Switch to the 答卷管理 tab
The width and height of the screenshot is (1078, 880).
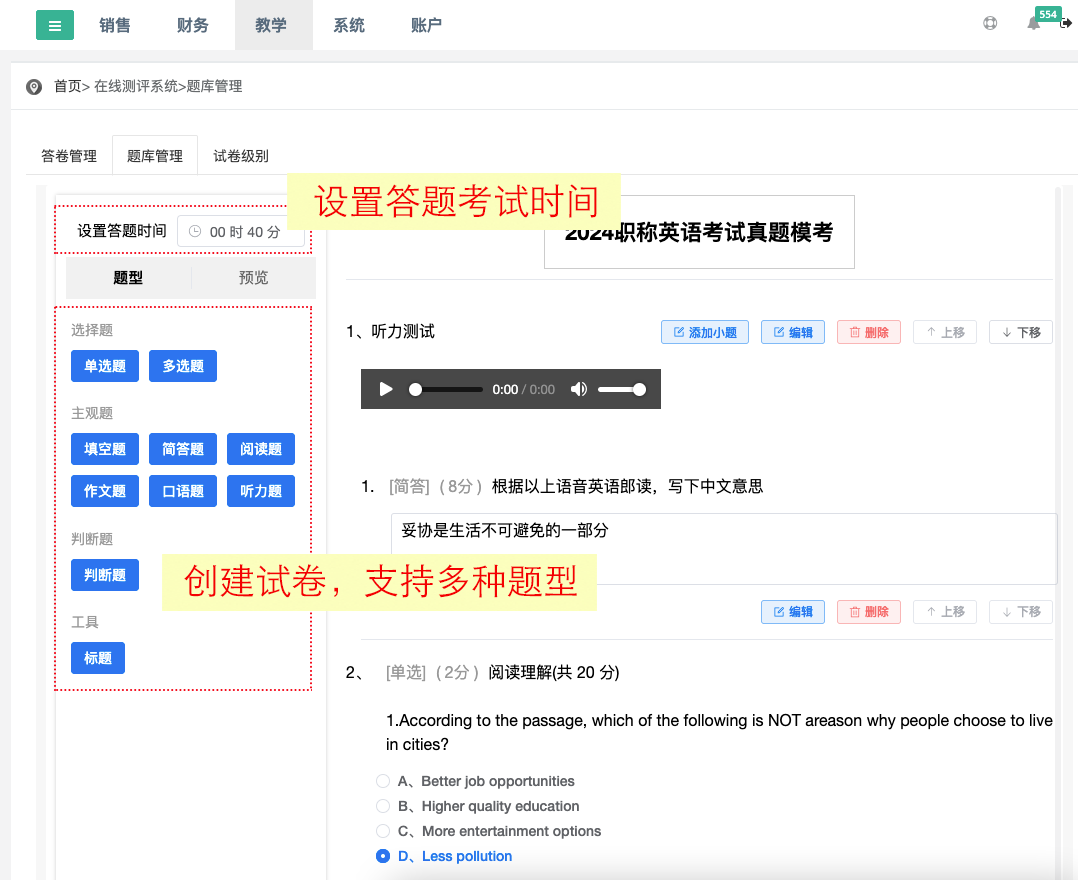(x=69, y=156)
